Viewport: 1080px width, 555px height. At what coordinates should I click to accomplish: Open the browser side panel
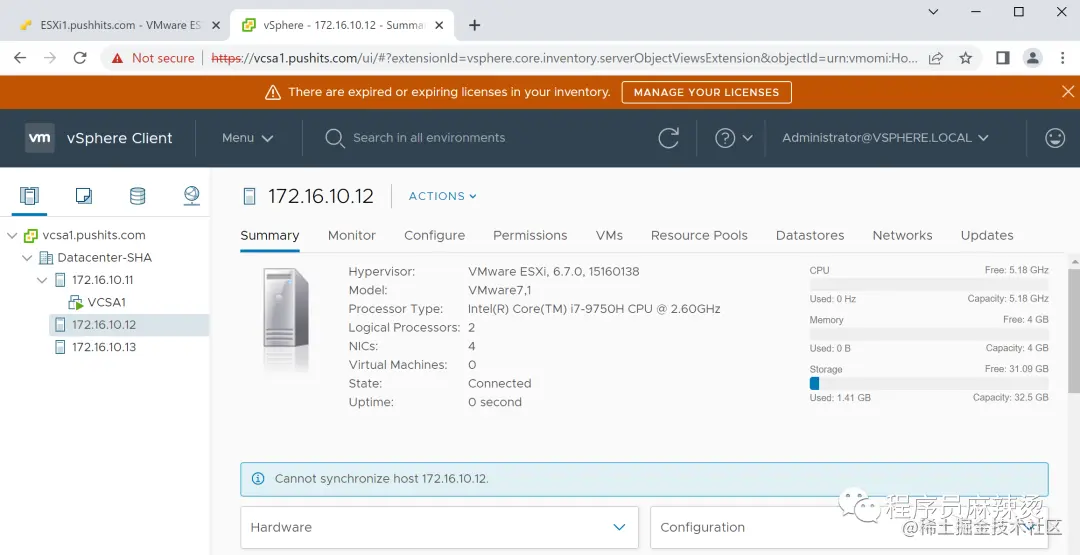pyautogui.click(x=1003, y=58)
